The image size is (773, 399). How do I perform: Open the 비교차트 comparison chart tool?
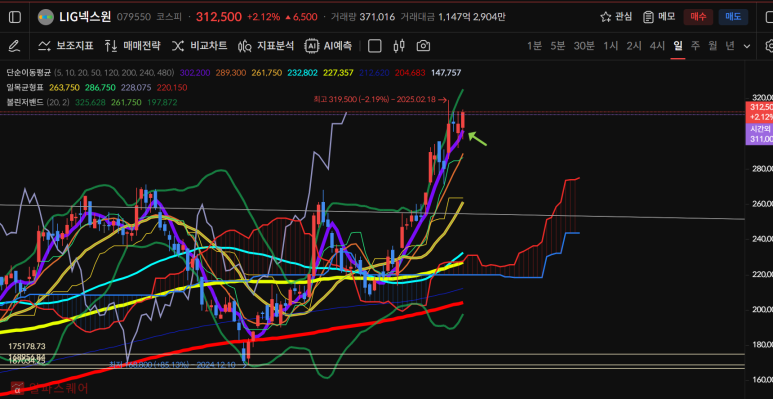click(x=199, y=46)
